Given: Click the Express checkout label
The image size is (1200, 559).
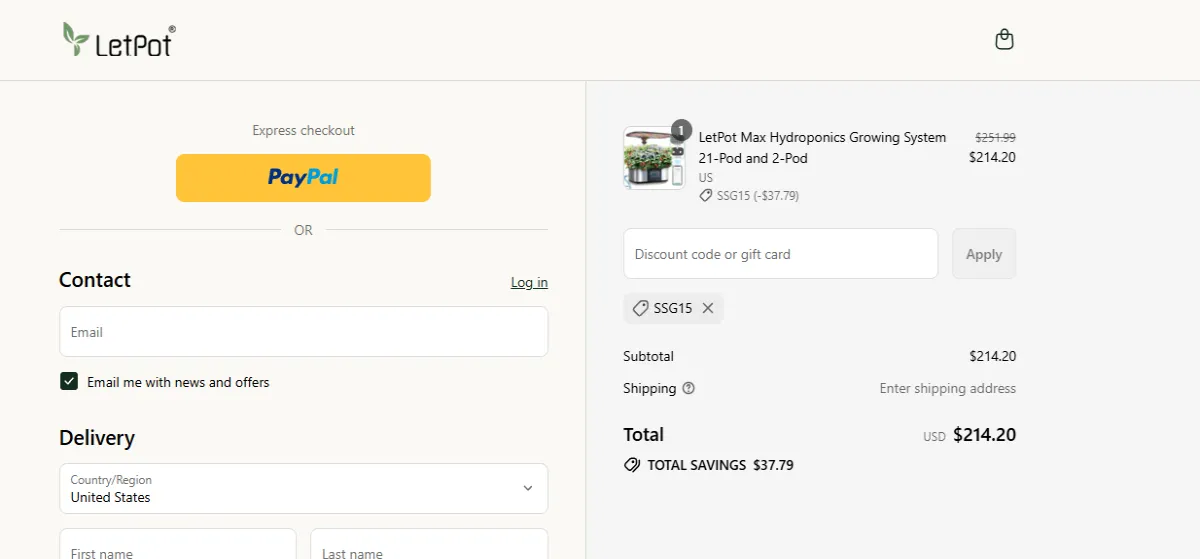Looking at the screenshot, I should pos(303,130).
